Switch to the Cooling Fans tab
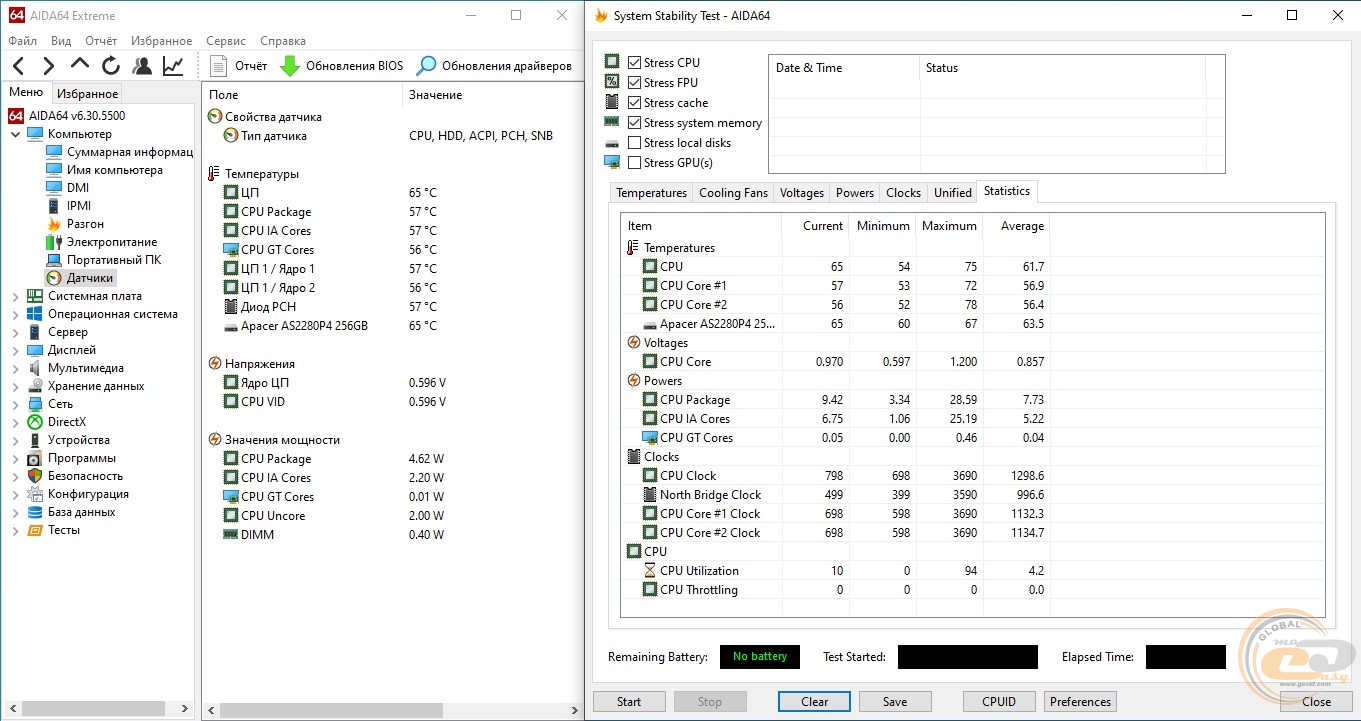The height and width of the screenshot is (721, 1361). pos(733,193)
